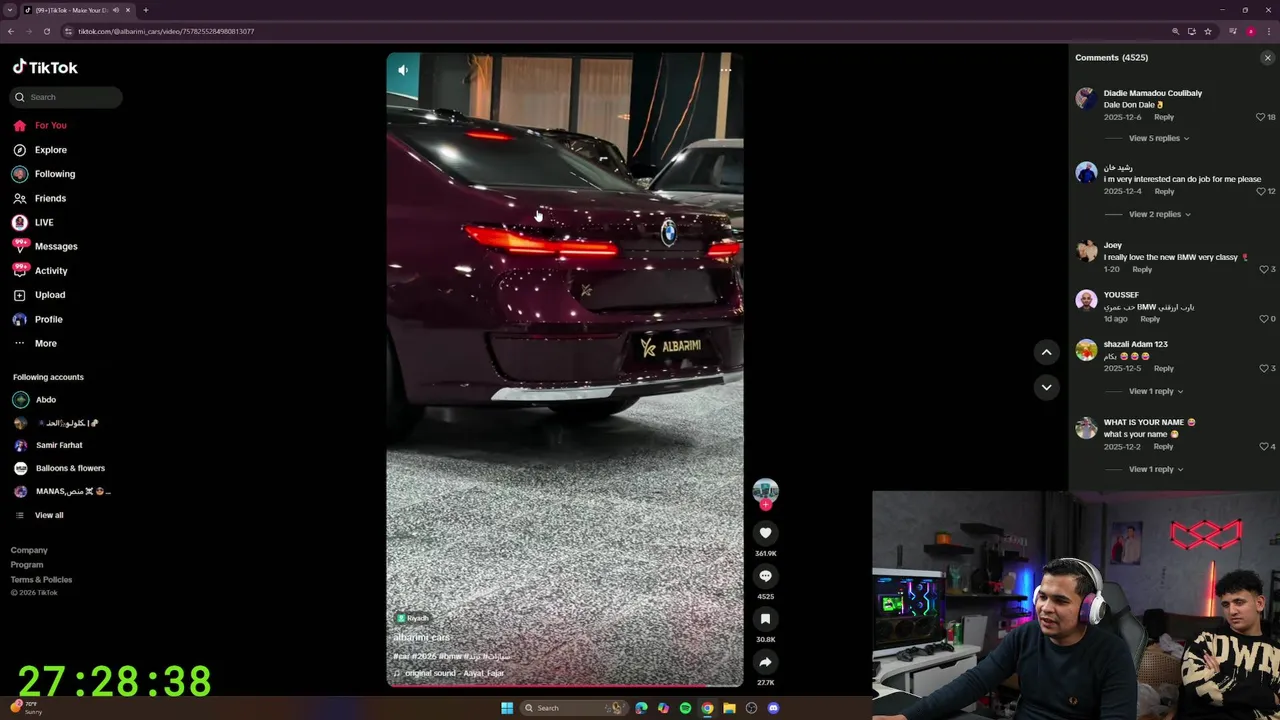Open the creator avatar beside the video
Screen dimensions: 1280x720
765,491
